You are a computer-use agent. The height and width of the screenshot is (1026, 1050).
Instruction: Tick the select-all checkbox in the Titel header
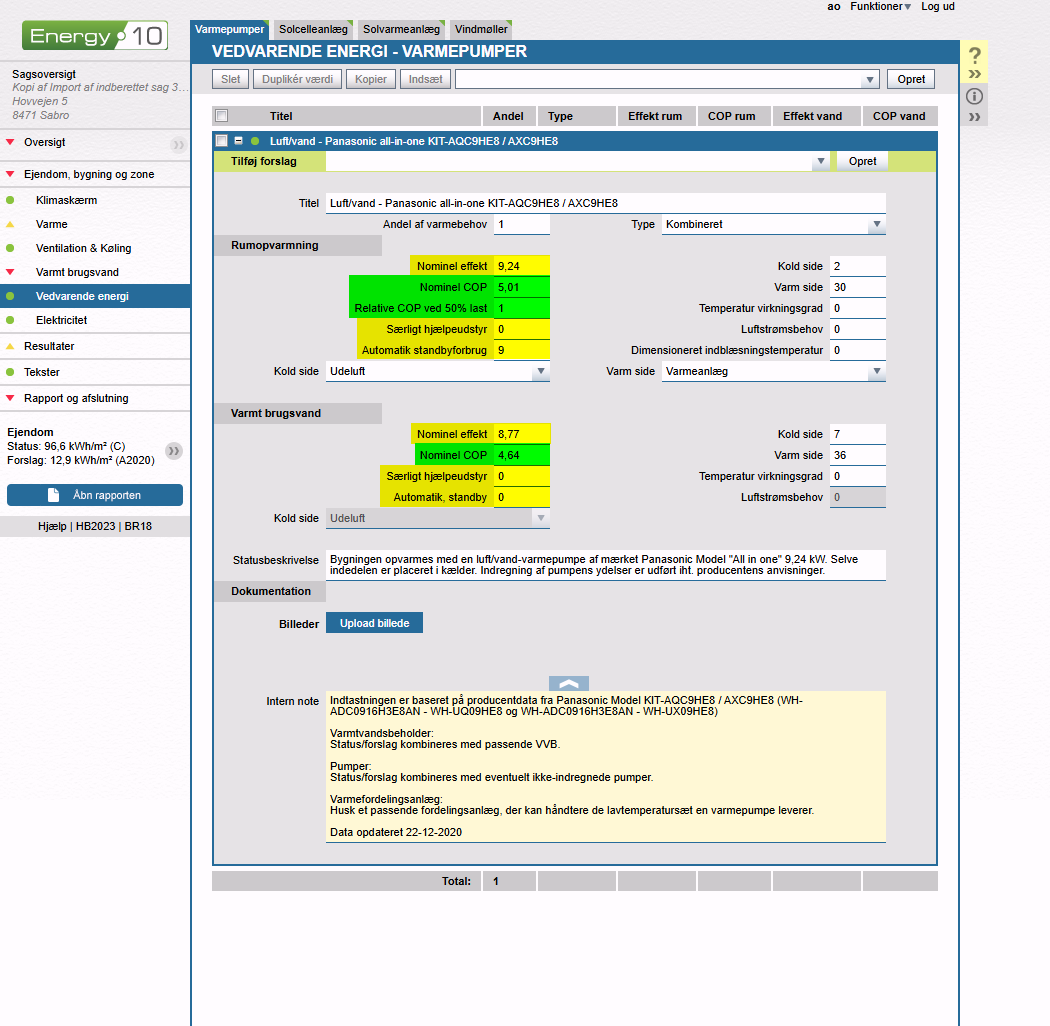click(222, 116)
